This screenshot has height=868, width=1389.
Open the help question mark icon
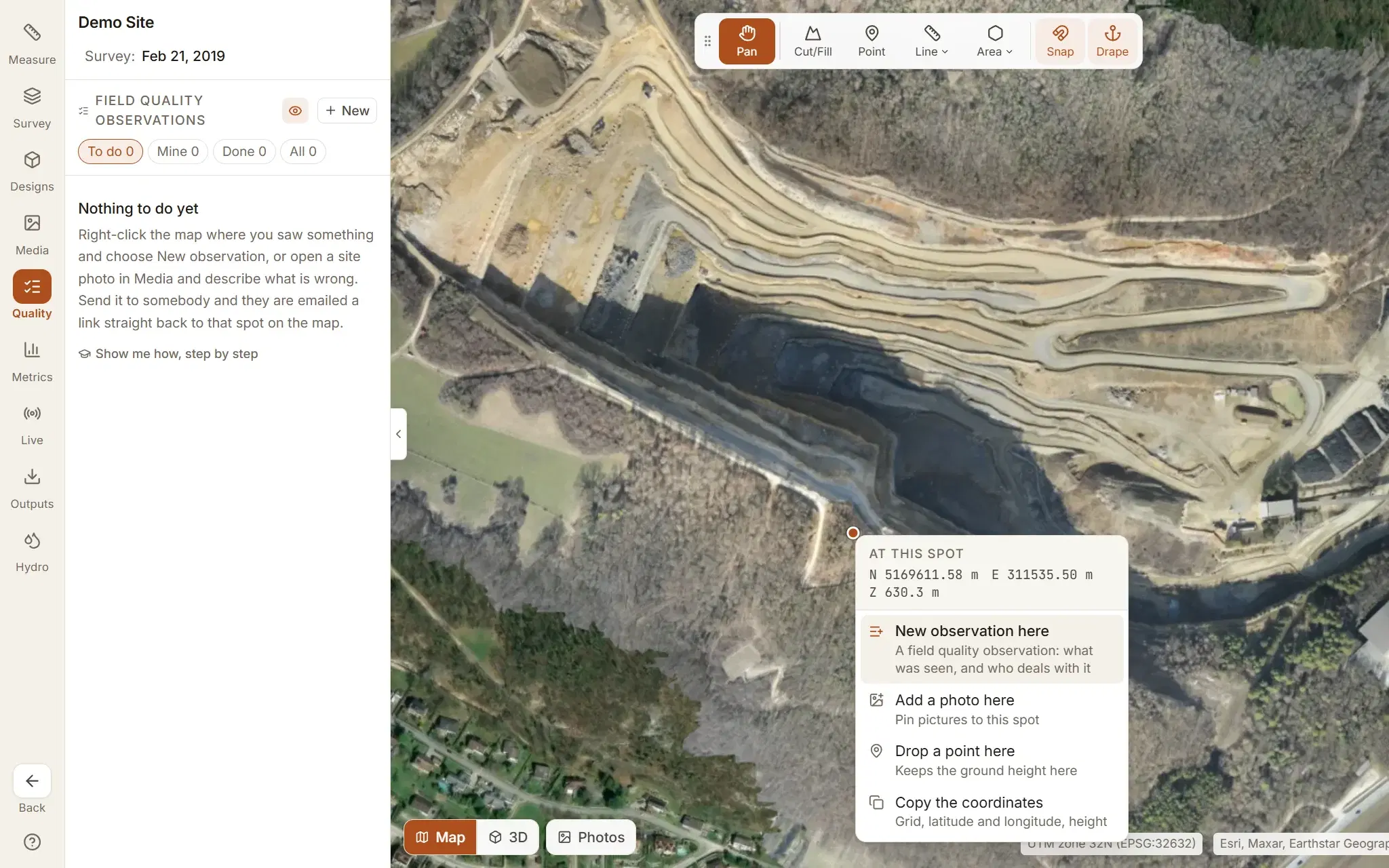click(32, 842)
